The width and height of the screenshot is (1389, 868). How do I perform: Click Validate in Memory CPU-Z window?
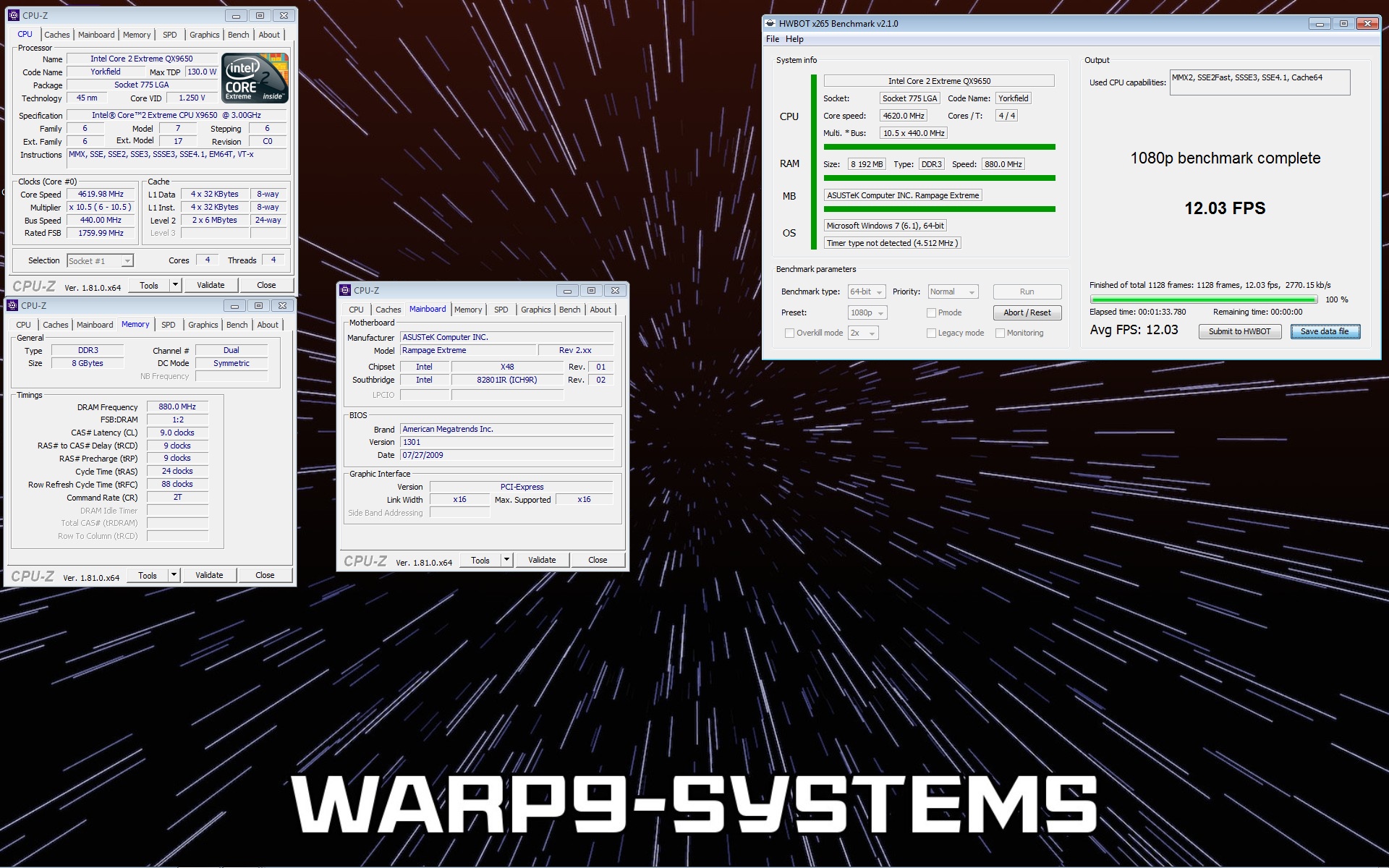(x=209, y=575)
